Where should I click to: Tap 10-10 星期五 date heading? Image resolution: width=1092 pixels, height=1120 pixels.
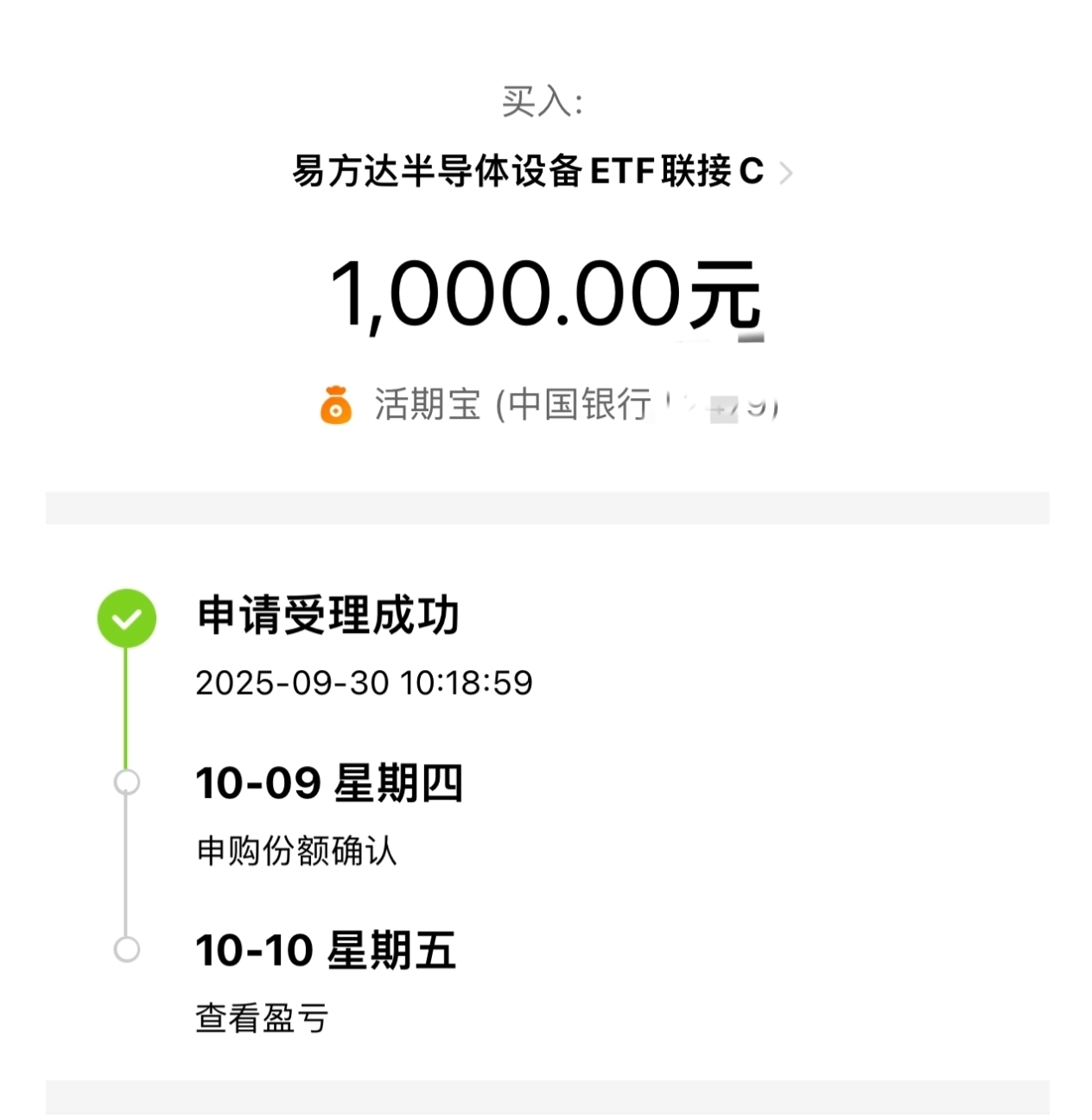[326, 950]
